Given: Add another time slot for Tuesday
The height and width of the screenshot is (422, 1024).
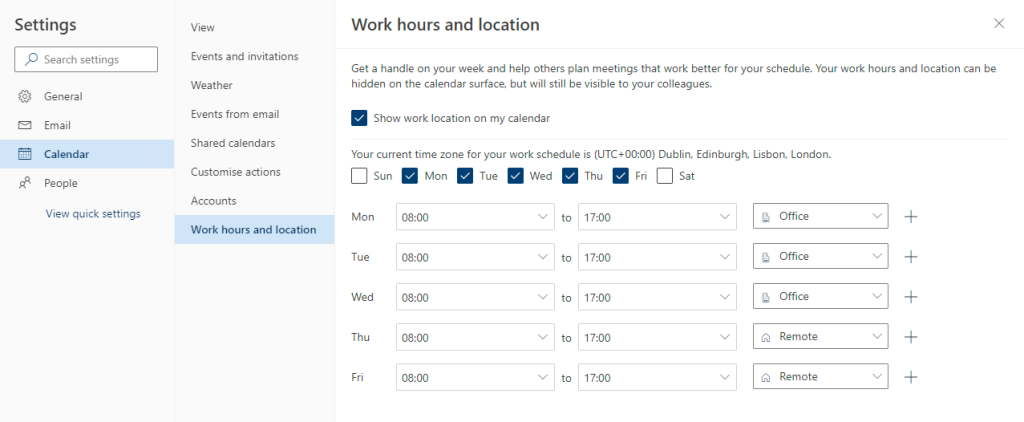Looking at the screenshot, I should pyautogui.click(x=910, y=257).
